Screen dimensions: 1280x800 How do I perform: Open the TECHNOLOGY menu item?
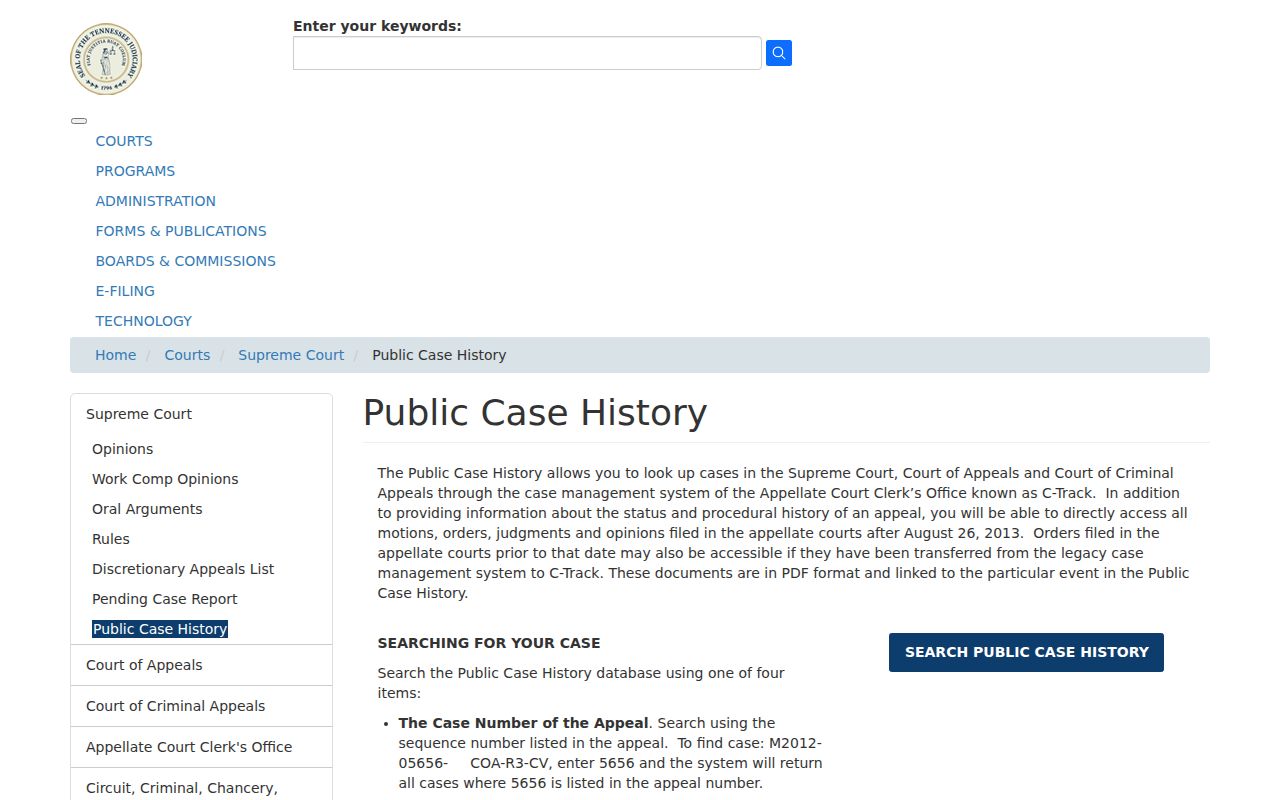[x=144, y=321]
